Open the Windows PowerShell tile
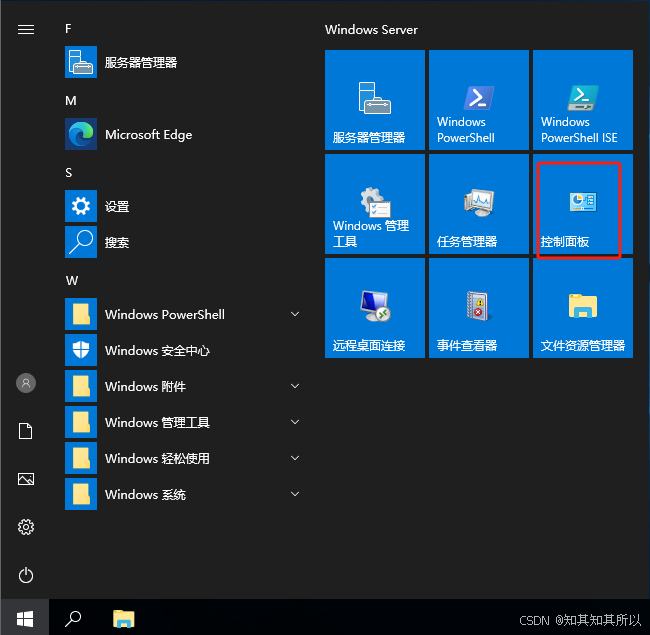The width and height of the screenshot is (650, 635). pos(479,100)
